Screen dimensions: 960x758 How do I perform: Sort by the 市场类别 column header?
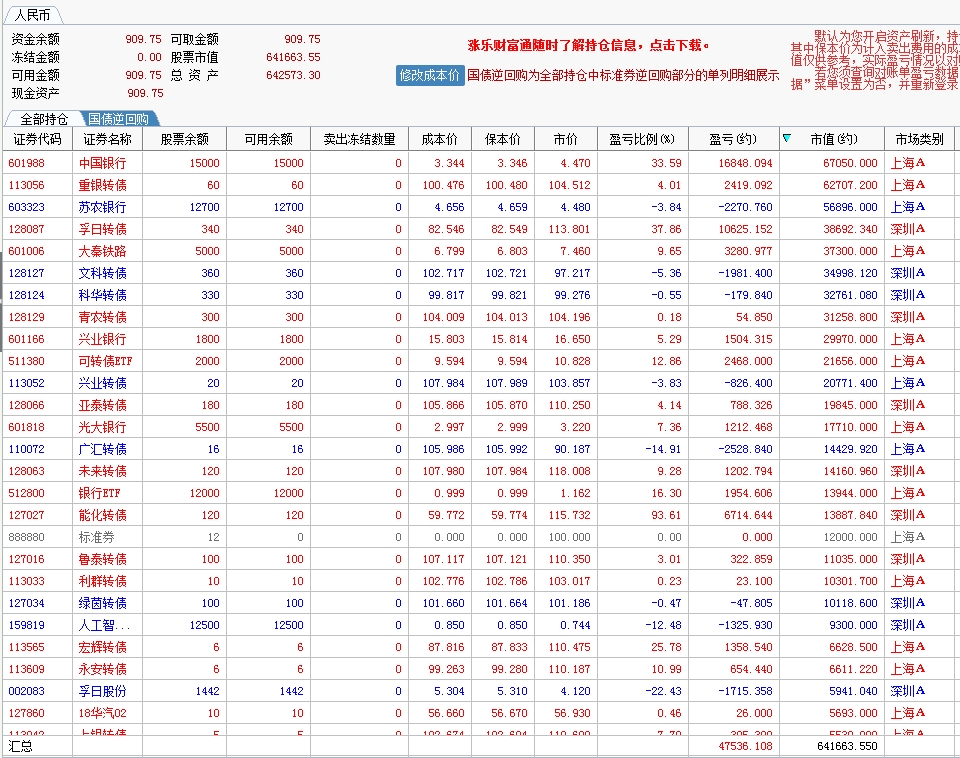click(x=919, y=139)
